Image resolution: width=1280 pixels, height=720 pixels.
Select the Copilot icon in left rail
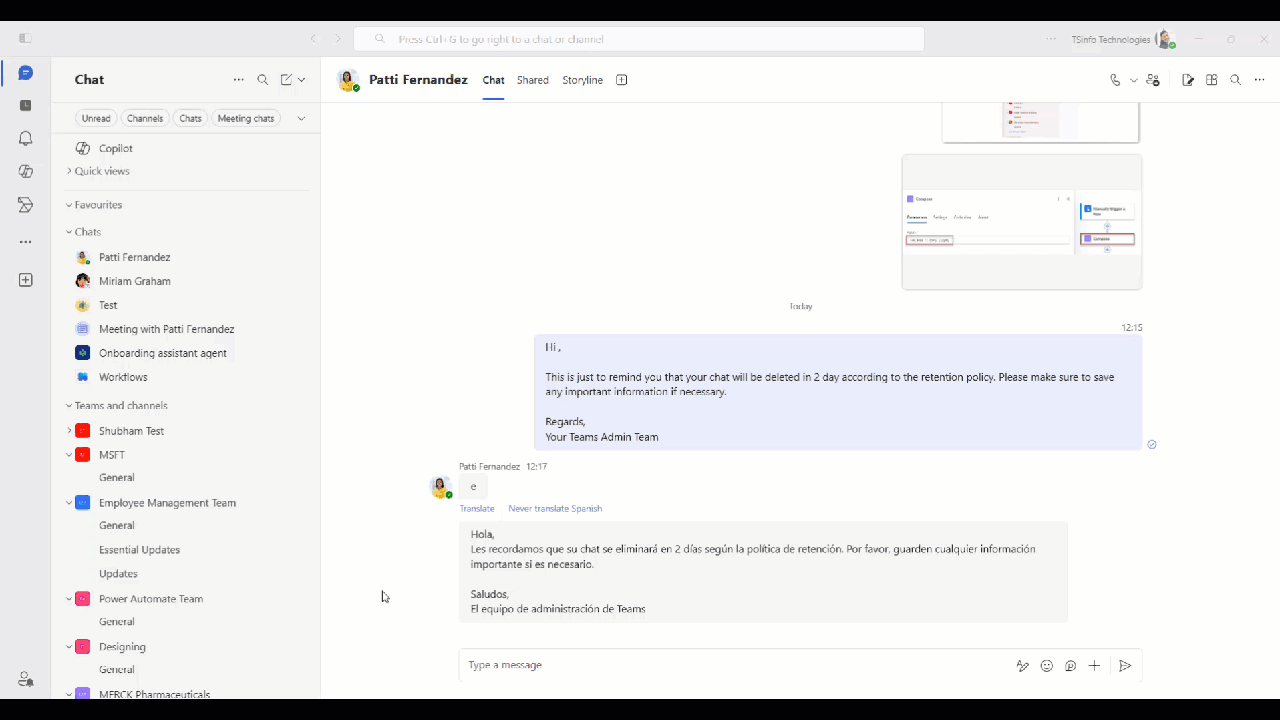(25, 171)
